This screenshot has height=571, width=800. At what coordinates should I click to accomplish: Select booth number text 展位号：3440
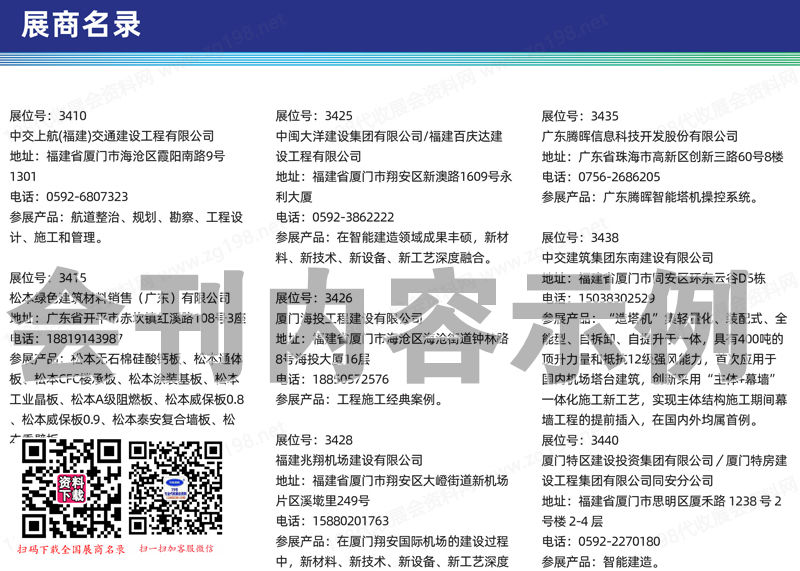pos(580,440)
